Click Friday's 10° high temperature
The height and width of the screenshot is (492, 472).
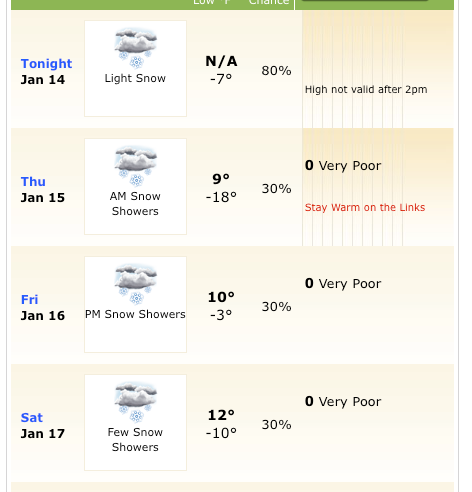pyautogui.click(x=221, y=297)
